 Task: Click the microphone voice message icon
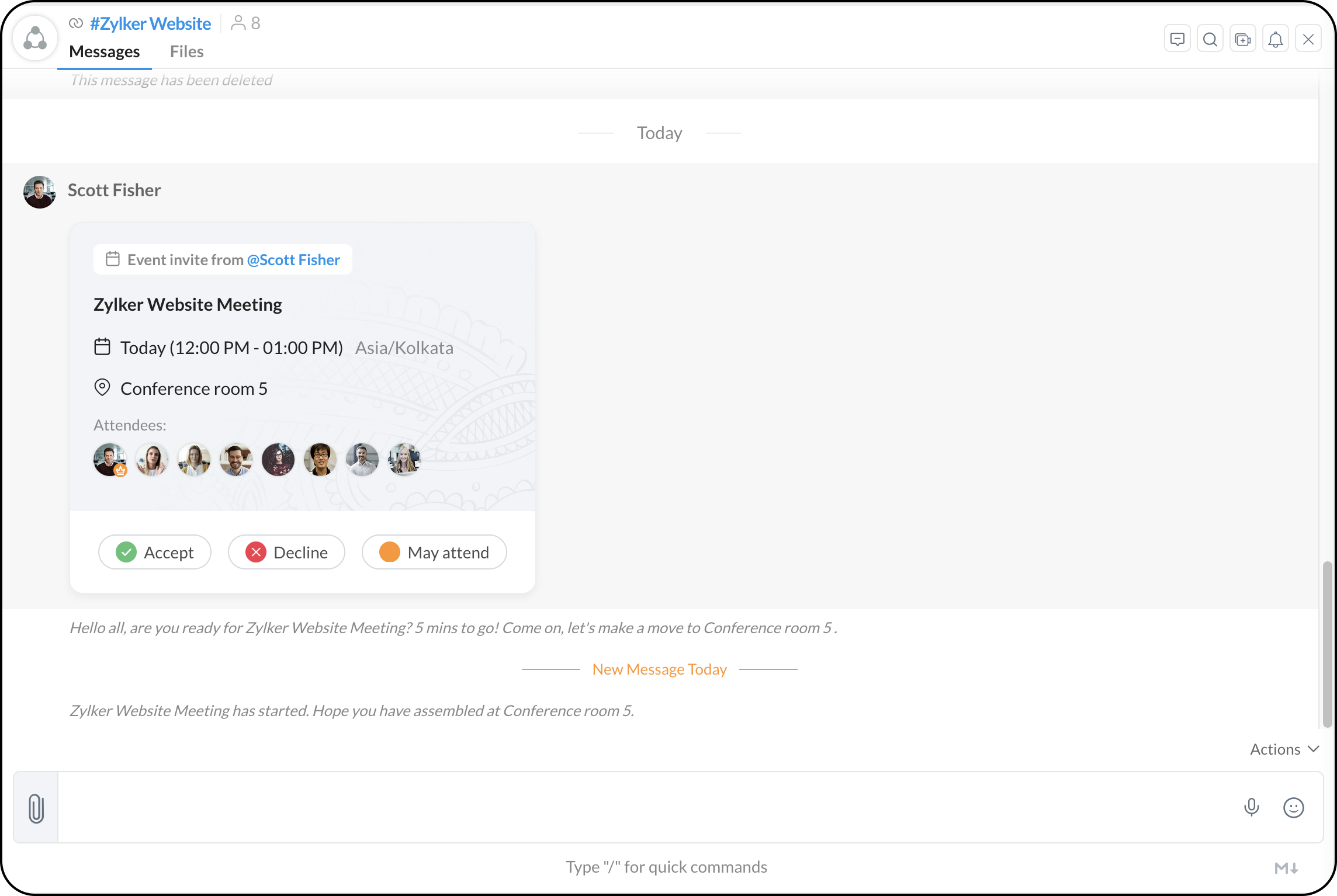(x=1251, y=807)
